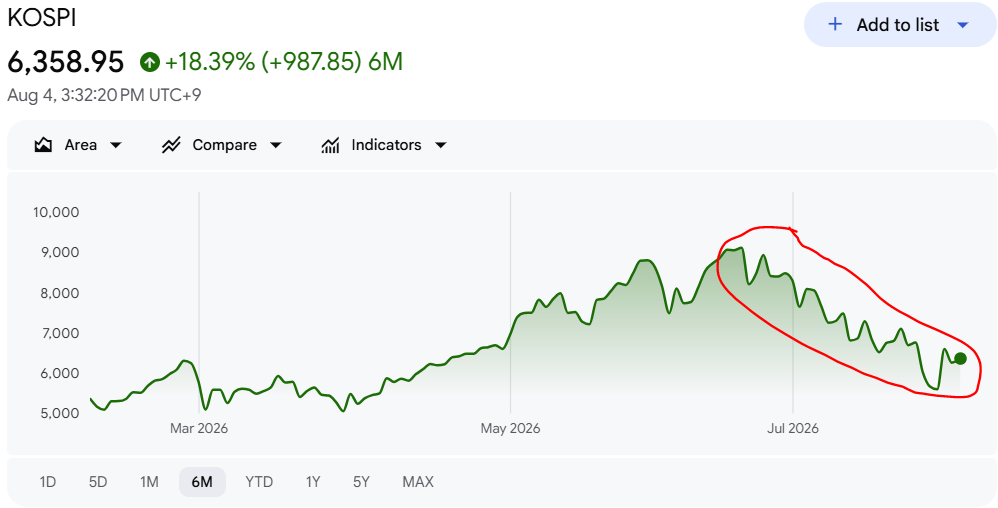This screenshot has height=508, width=998.
Task: Click the Add to list button
Action: click(900, 25)
